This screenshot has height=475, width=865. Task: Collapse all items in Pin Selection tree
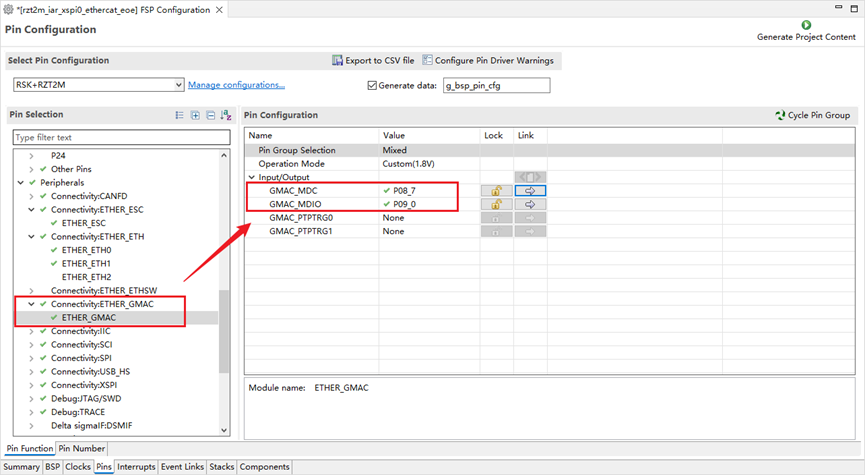tap(210, 116)
